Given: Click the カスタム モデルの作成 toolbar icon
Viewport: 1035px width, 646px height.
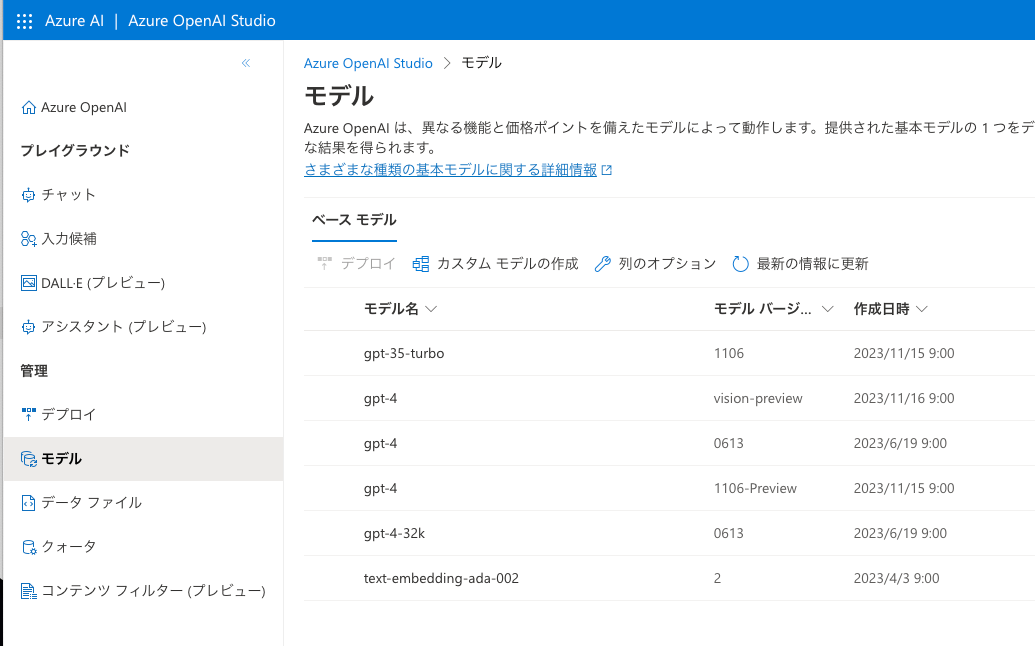Looking at the screenshot, I should 420,264.
